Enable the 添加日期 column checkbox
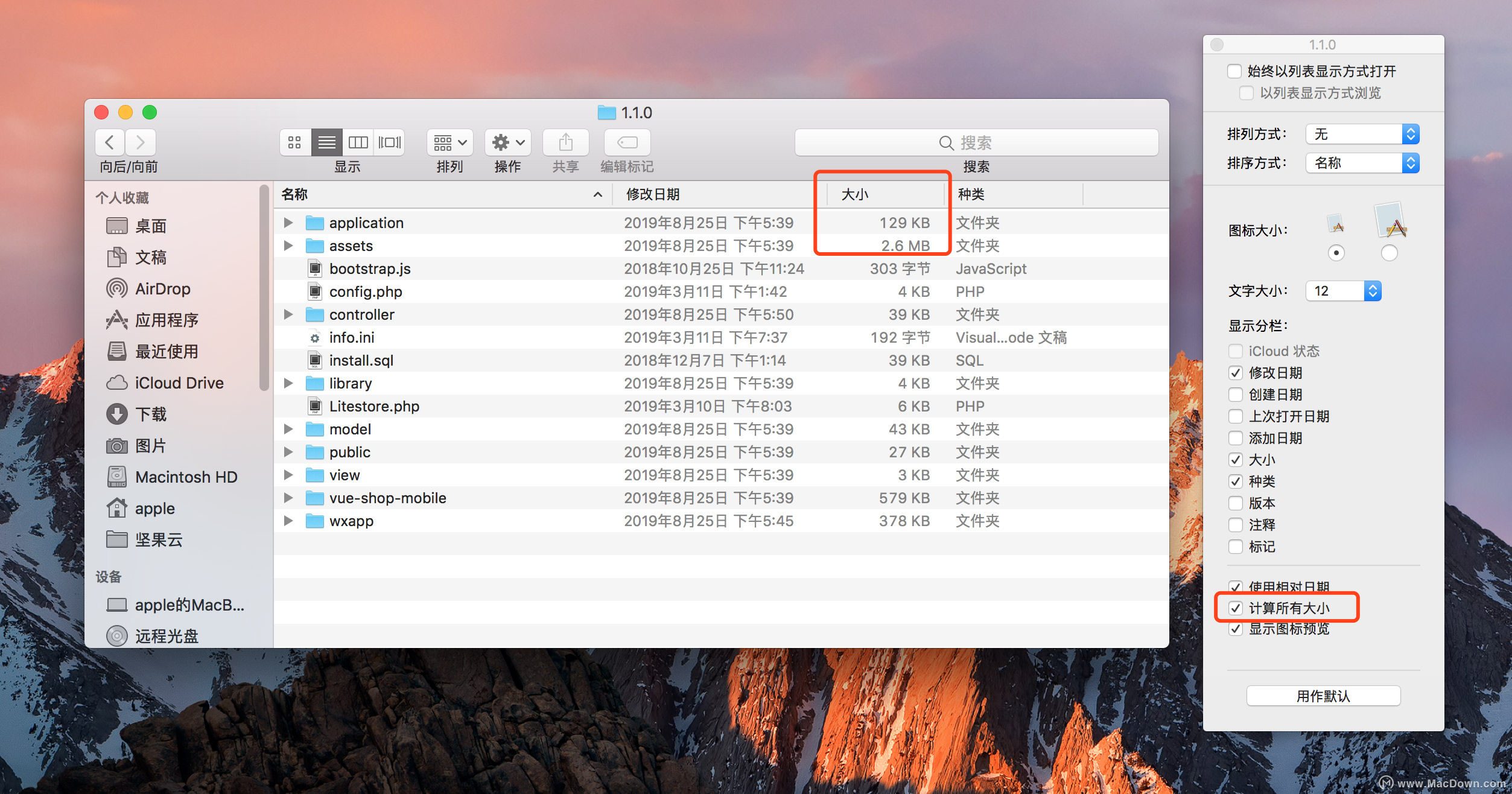Image resolution: width=1512 pixels, height=794 pixels. (x=1236, y=438)
